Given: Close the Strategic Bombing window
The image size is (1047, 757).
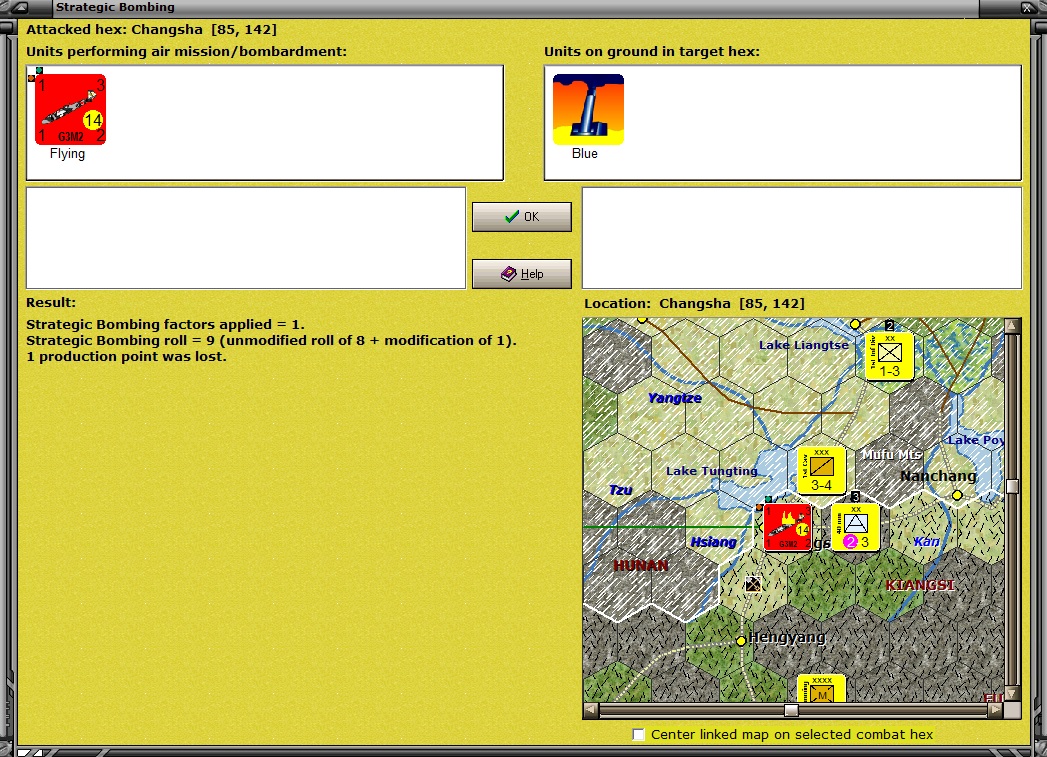Looking at the screenshot, I should click(x=1029, y=7).
